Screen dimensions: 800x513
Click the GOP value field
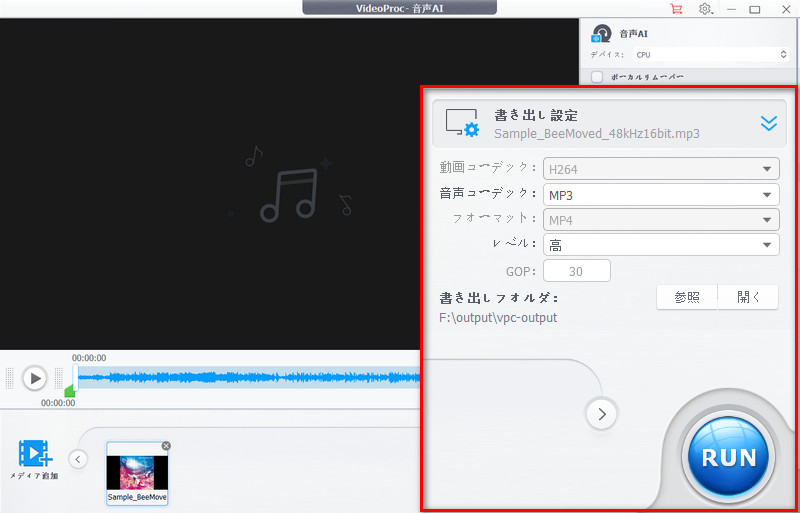(x=577, y=271)
